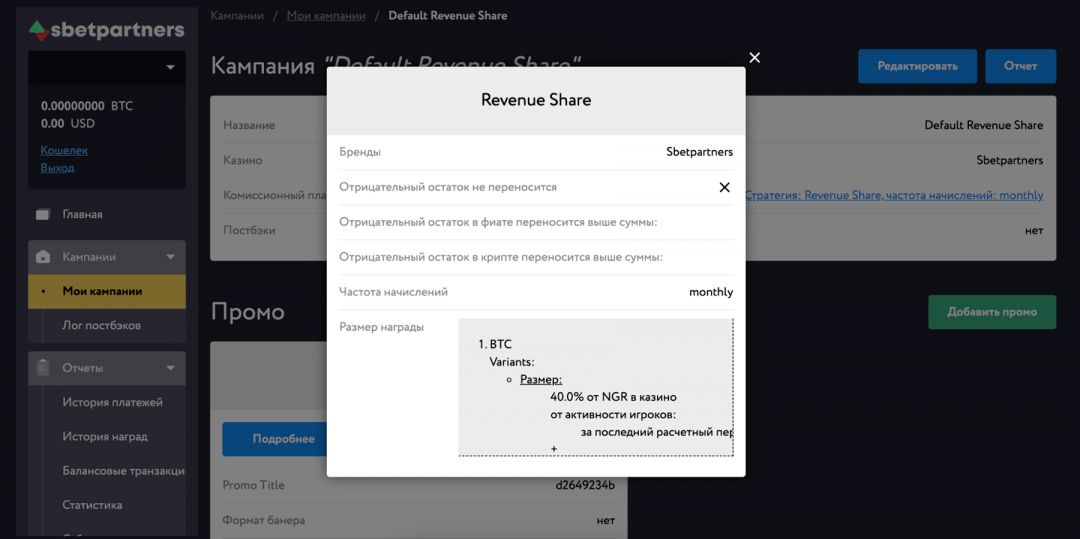Click the green Добавить промо button
Viewport: 1080px width, 539px height.
991,312
